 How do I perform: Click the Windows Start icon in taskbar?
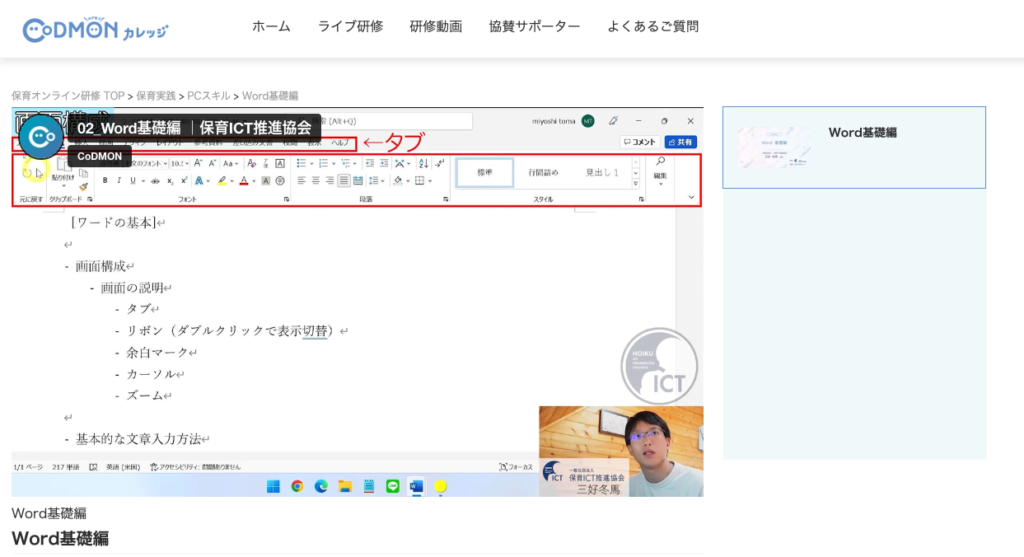273,486
